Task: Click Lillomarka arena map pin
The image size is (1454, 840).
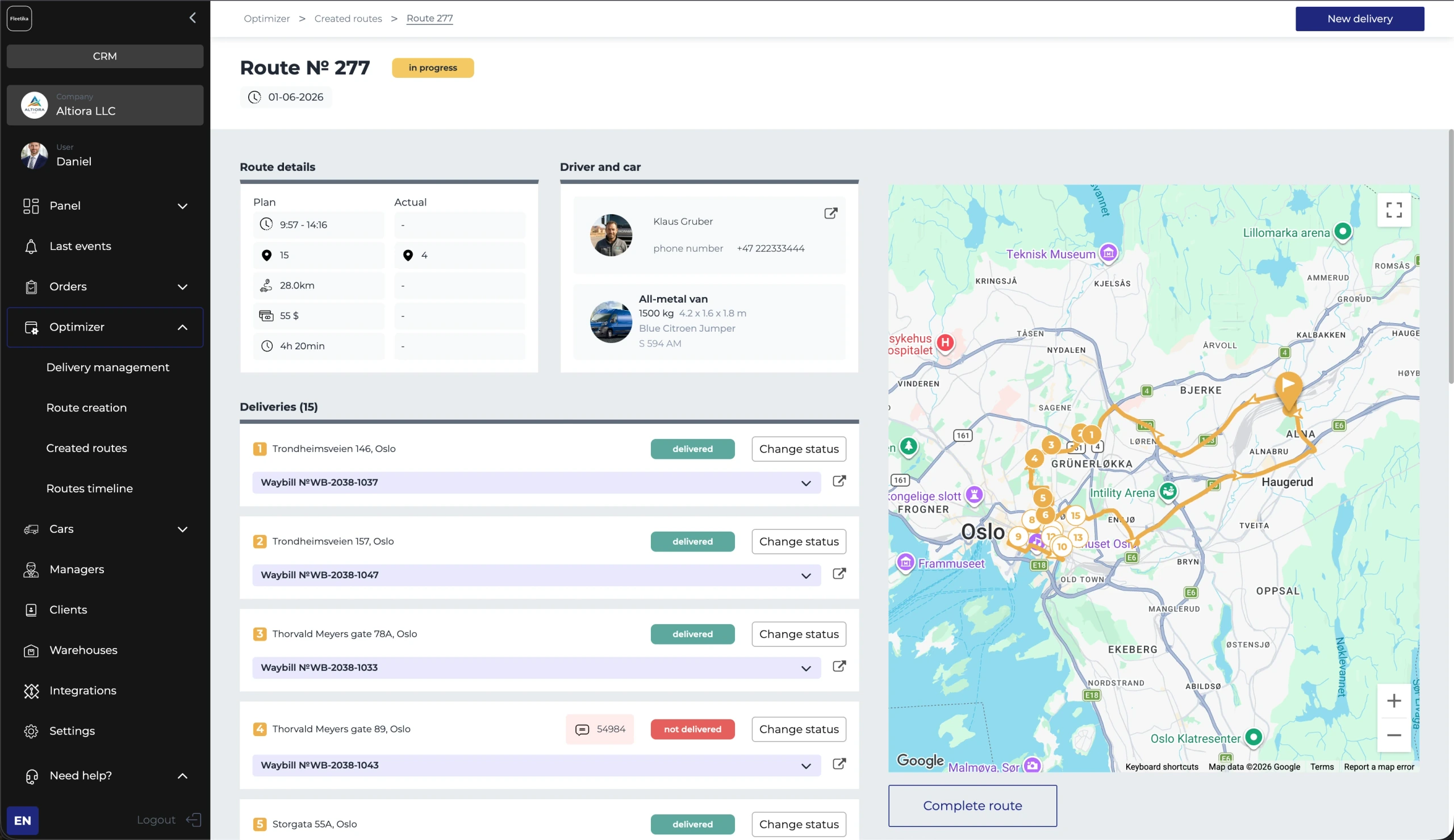Action: pos(1343,232)
